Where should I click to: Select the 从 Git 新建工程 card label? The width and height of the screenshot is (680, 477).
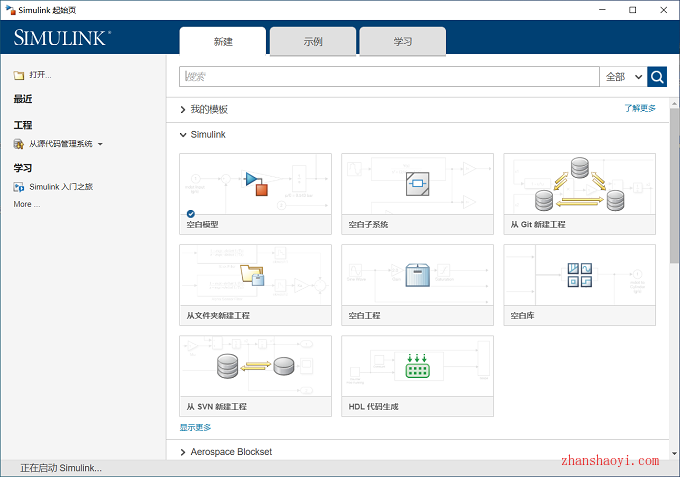538,225
